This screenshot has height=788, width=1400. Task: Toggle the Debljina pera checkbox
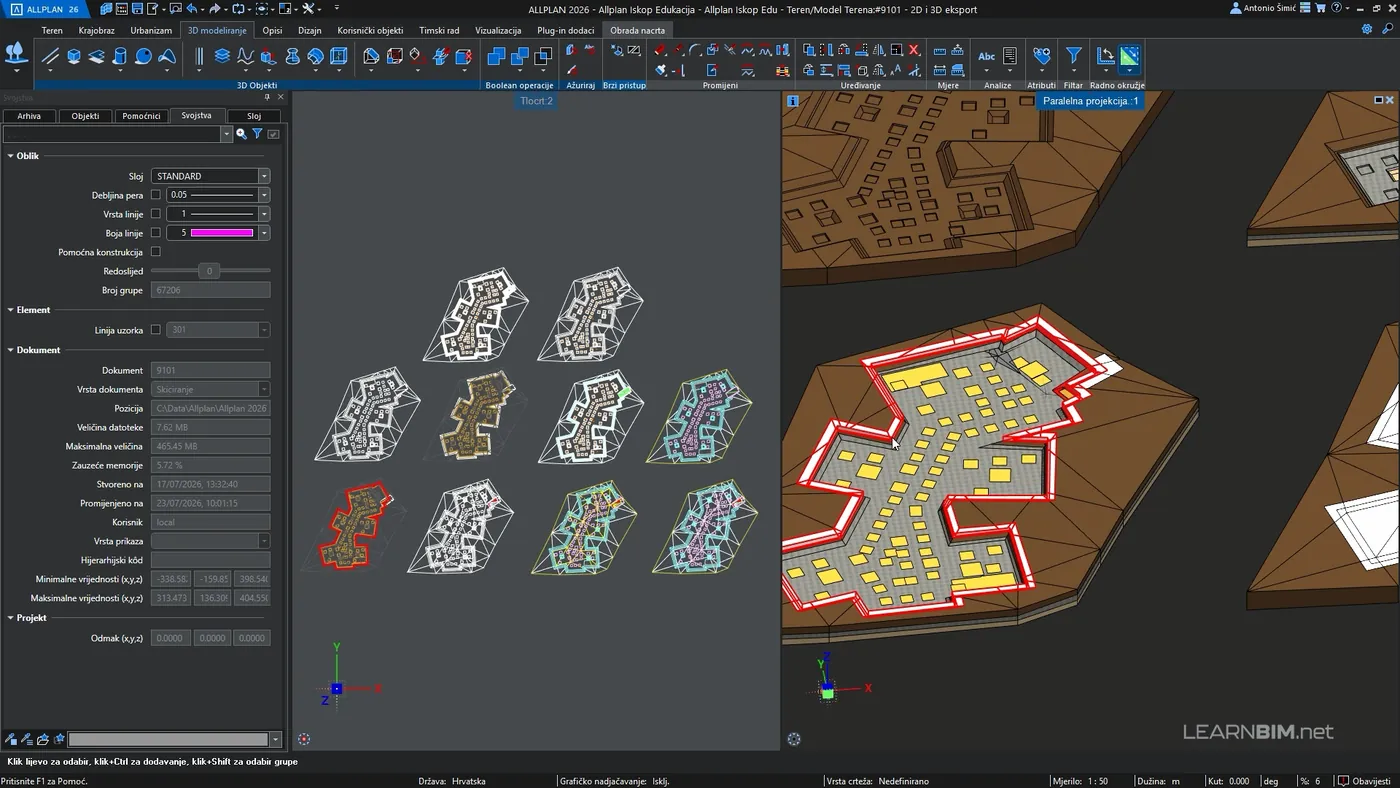click(x=155, y=195)
